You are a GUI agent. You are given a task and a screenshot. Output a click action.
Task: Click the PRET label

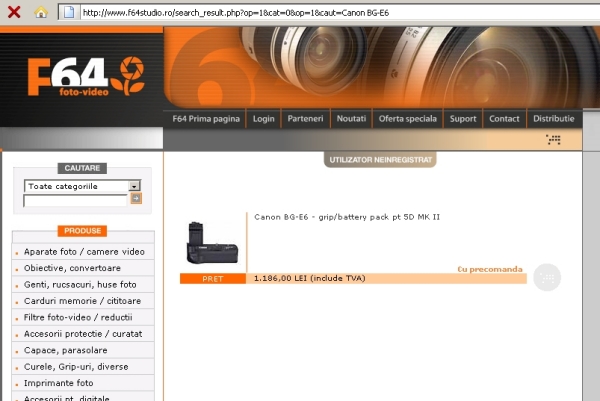213,279
